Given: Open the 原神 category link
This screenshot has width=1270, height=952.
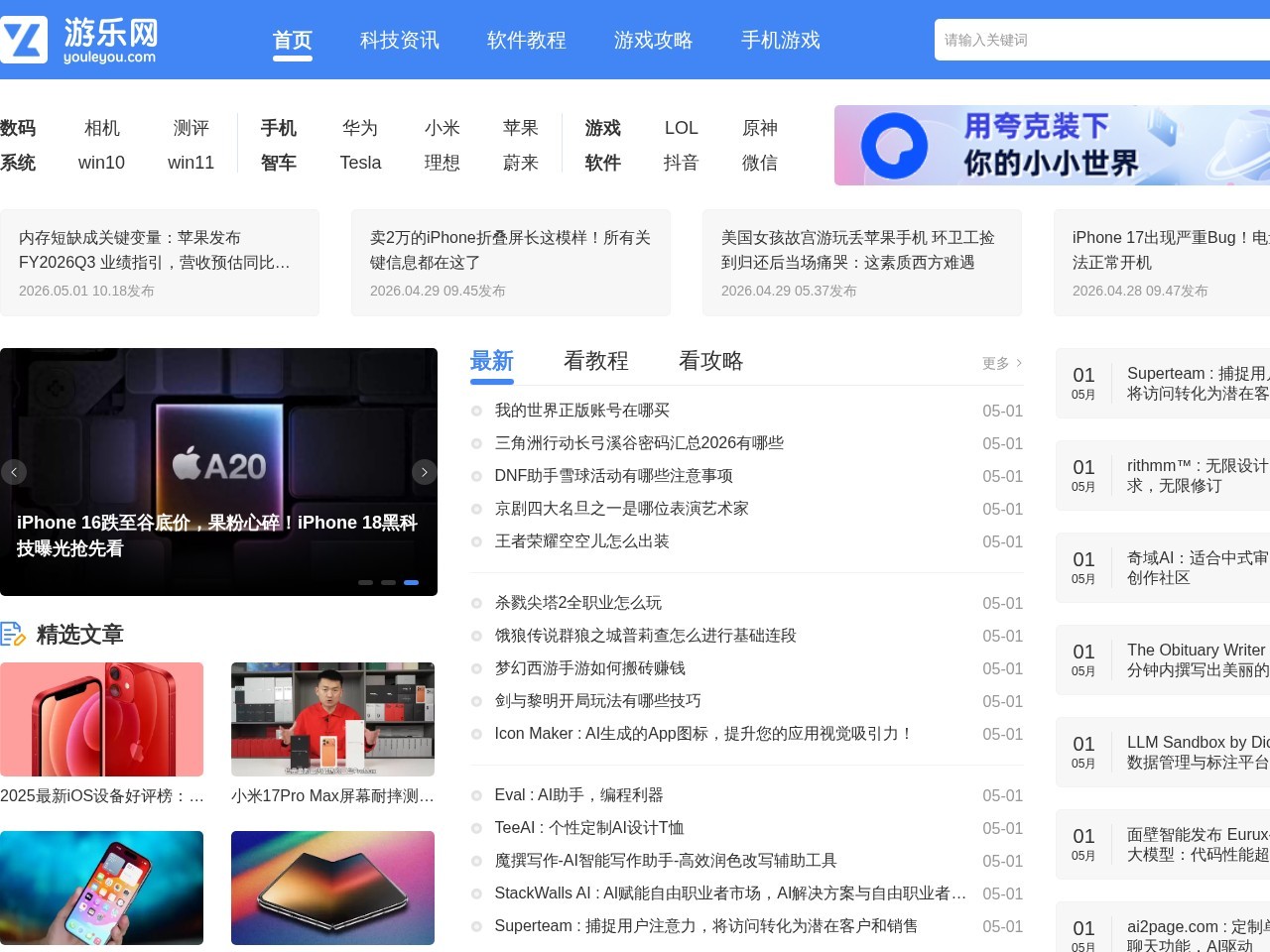Looking at the screenshot, I should pos(760,128).
